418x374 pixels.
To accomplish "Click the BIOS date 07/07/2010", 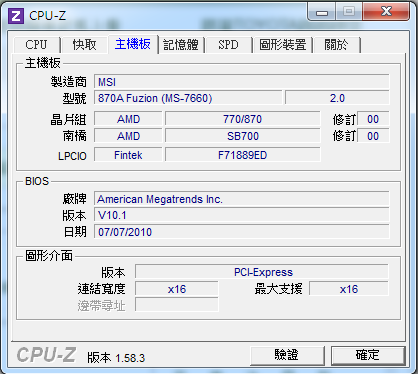I will 242,232.
